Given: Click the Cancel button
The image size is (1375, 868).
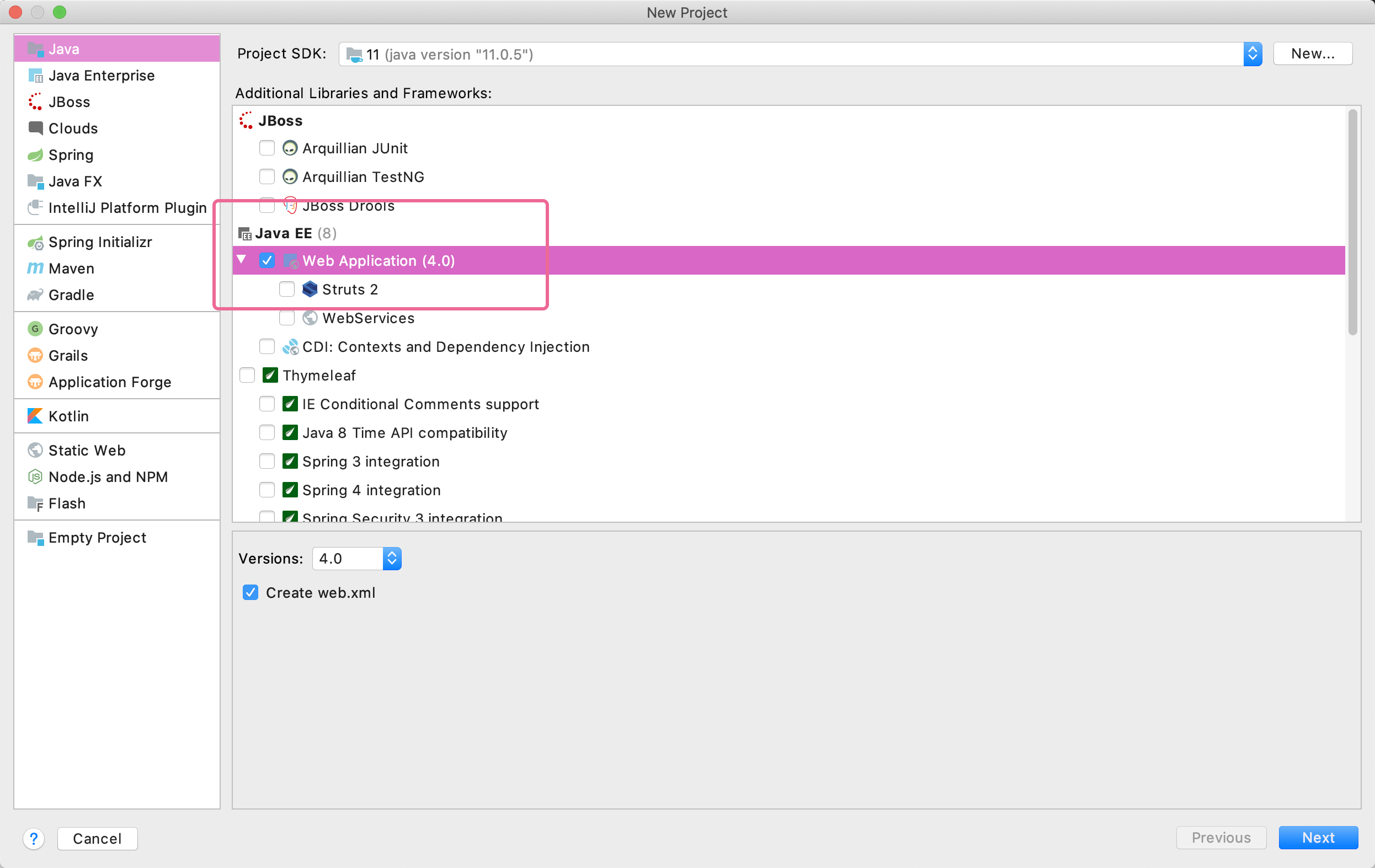Looking at the screenshot, I should (x=97, y=838).
